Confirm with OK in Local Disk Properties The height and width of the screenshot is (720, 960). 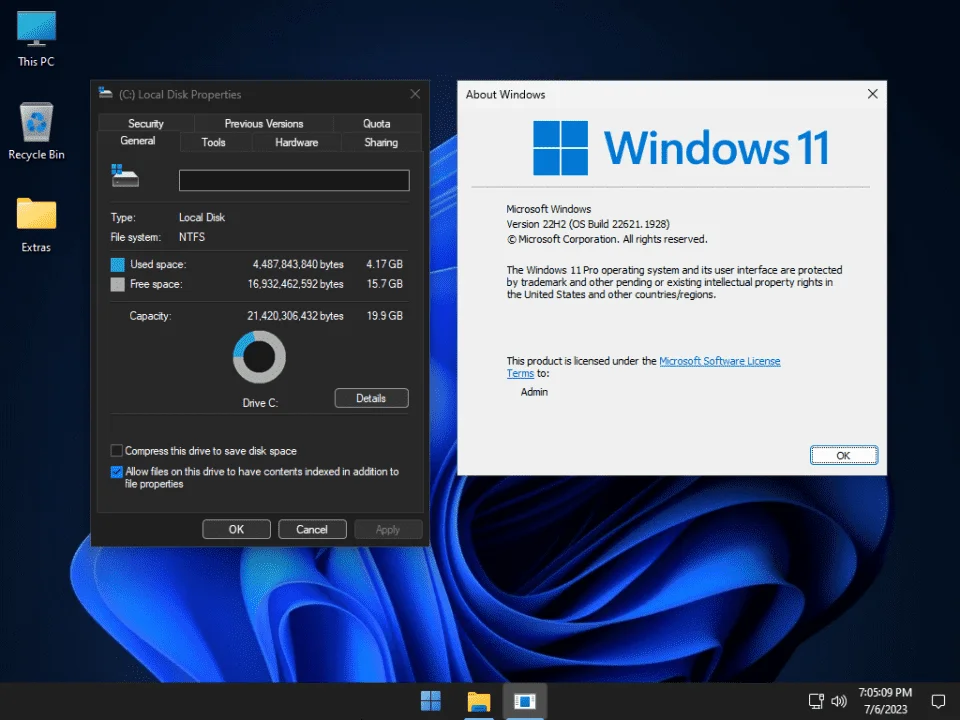[236, 530]
